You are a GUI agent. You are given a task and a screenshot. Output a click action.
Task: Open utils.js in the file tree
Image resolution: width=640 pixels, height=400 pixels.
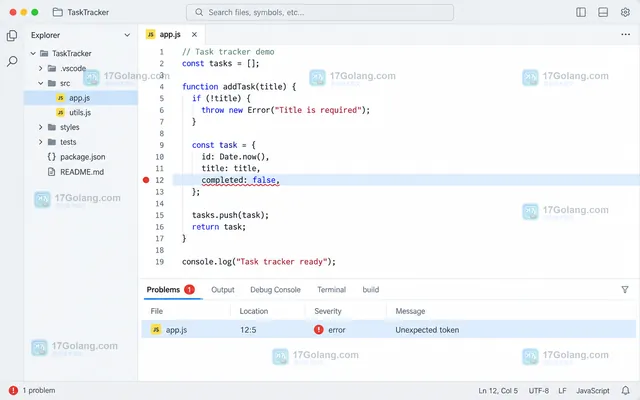coord(81,113)
